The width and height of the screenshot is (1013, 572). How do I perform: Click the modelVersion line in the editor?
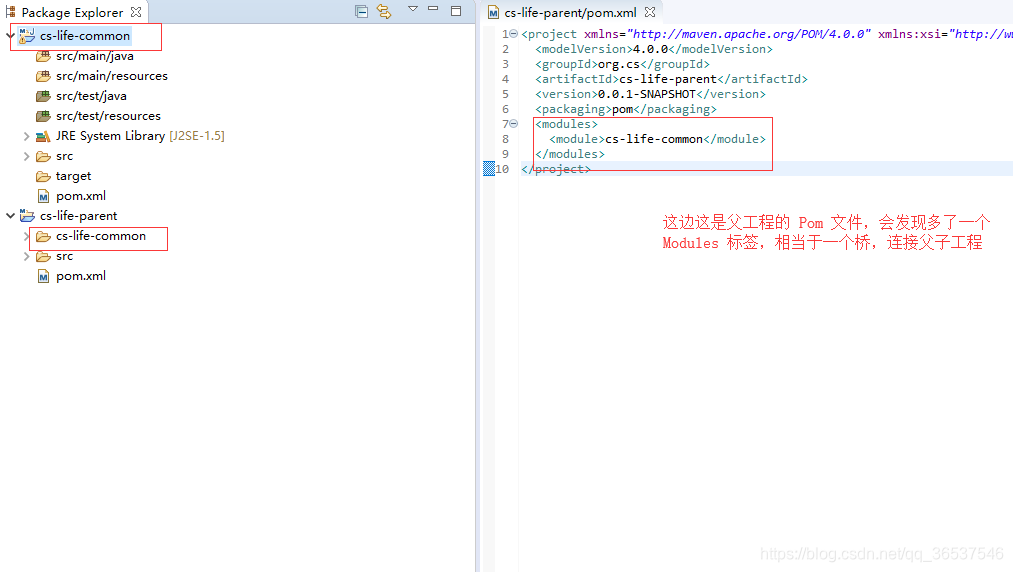coord(654,49)
